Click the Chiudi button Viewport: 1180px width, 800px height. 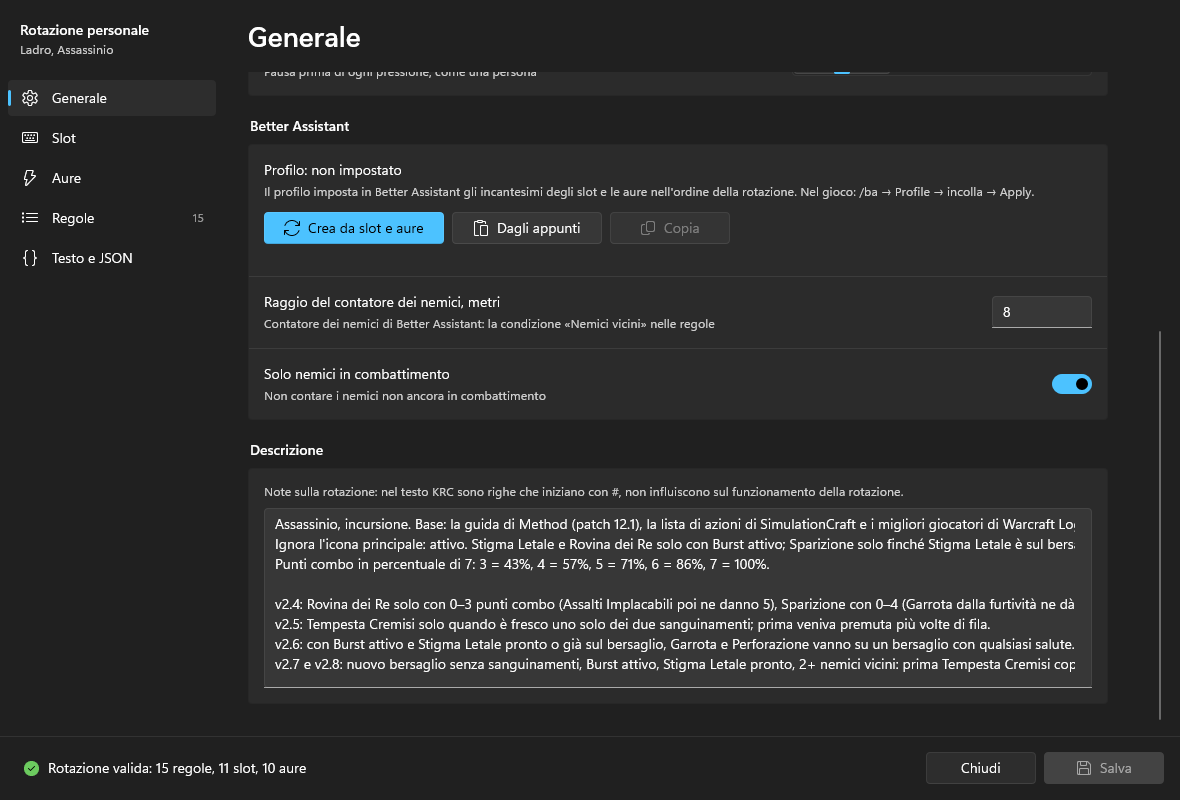(981, 768)
